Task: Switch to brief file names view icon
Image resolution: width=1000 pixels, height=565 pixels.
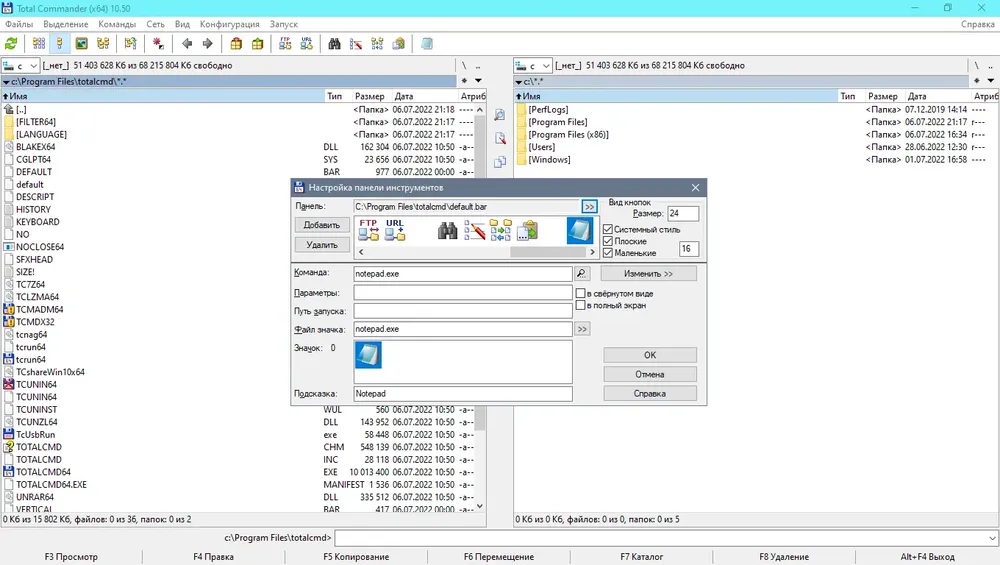Action: pyautogui.click(x=39, y=43)
